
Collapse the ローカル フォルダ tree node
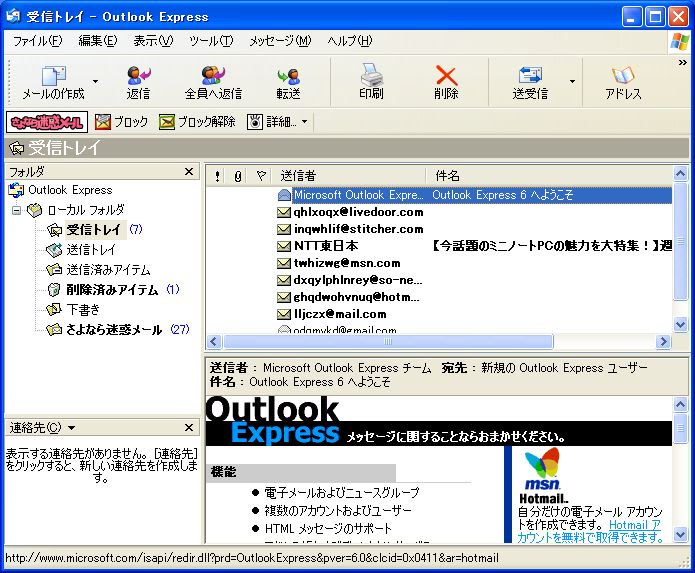[x=16, y=210]
